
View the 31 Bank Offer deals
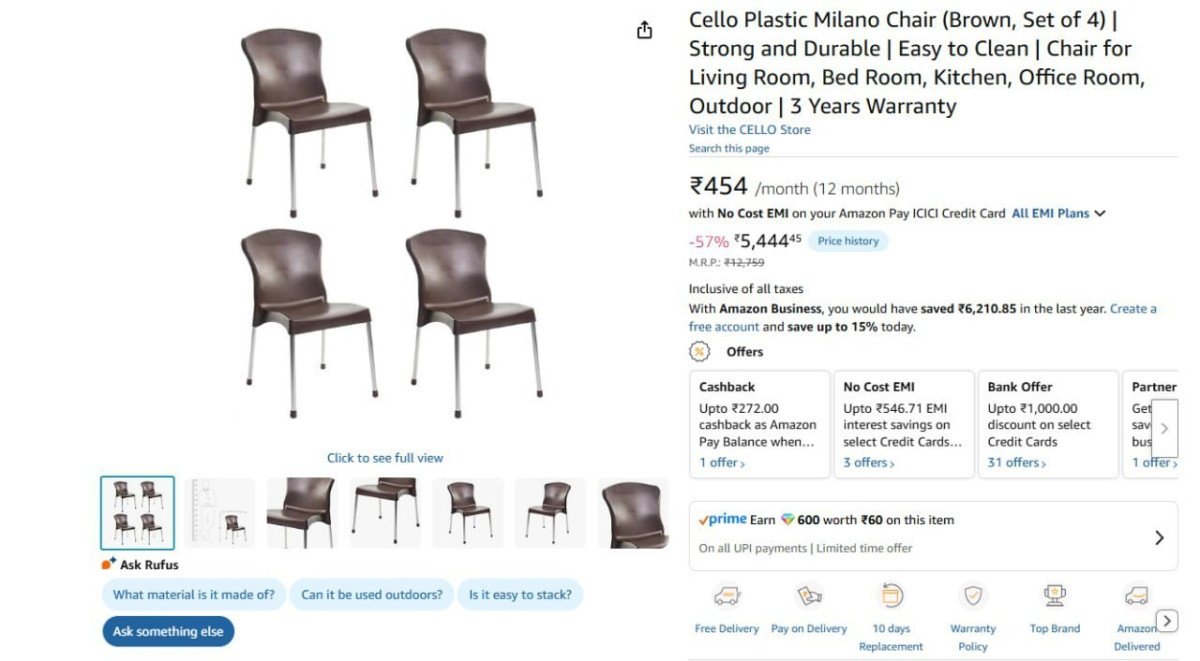pyautogui.click(x=1013, y=462)
